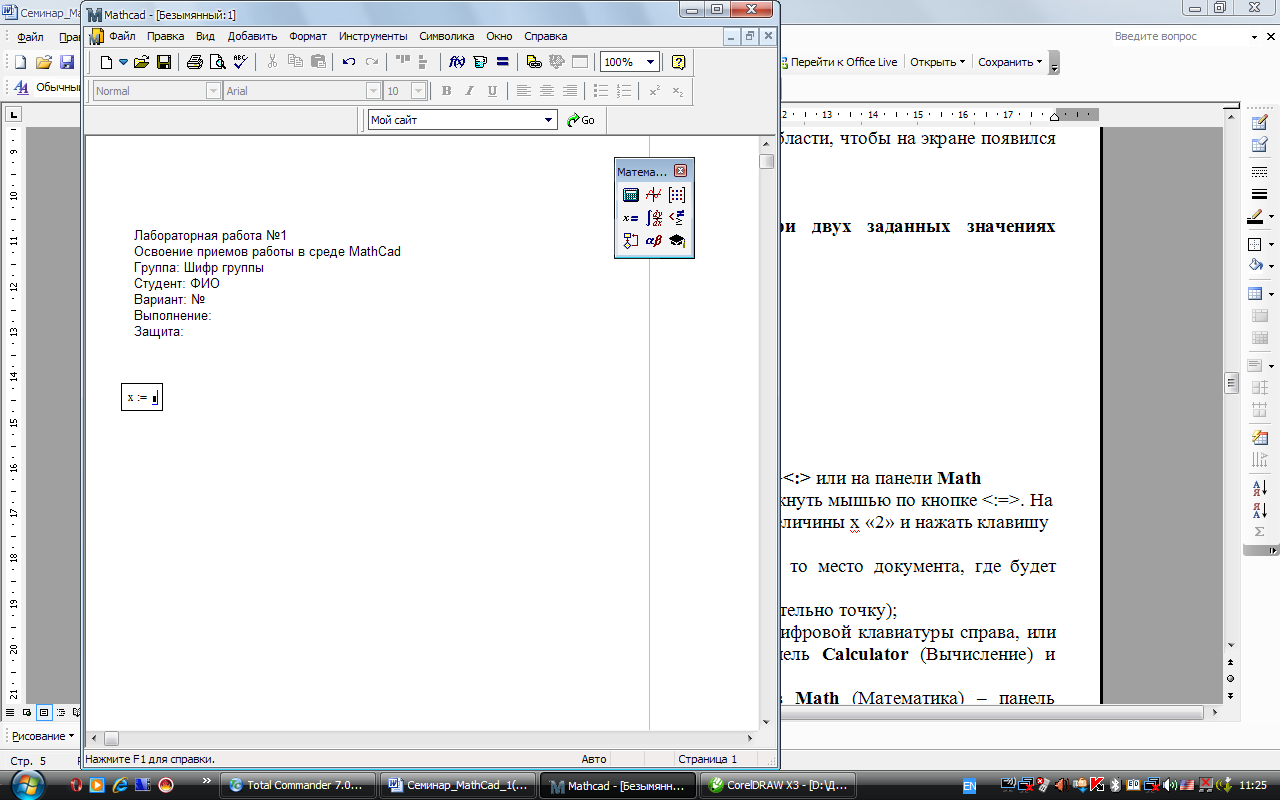Open the Graph palette in Math toolbar
Screen dimensions: 1280x800
tap(654, 195)
